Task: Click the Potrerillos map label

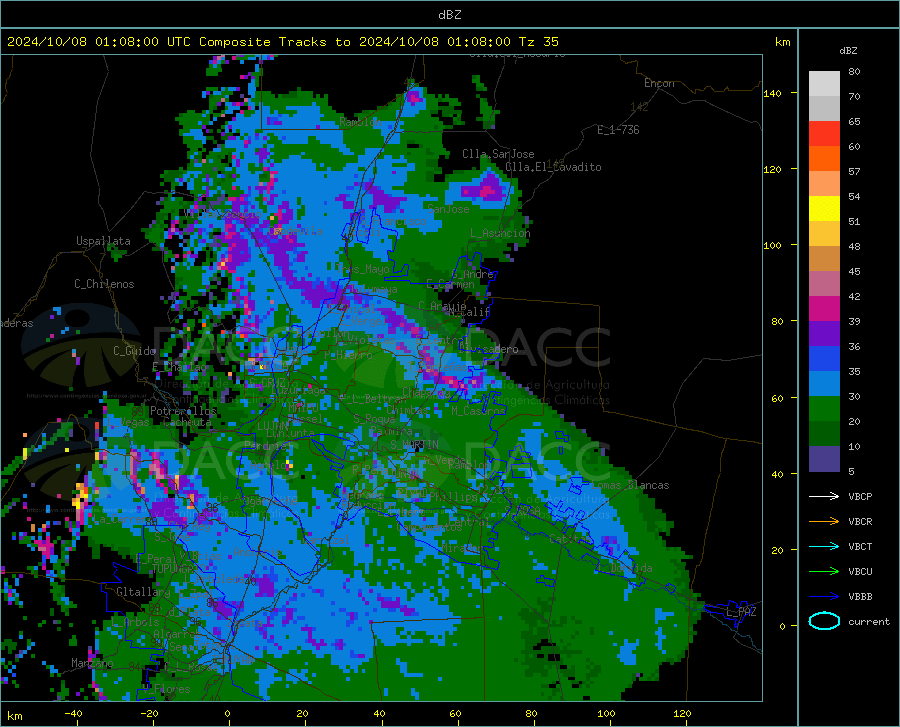Action: pyautogui.click(x=183, y=411)
